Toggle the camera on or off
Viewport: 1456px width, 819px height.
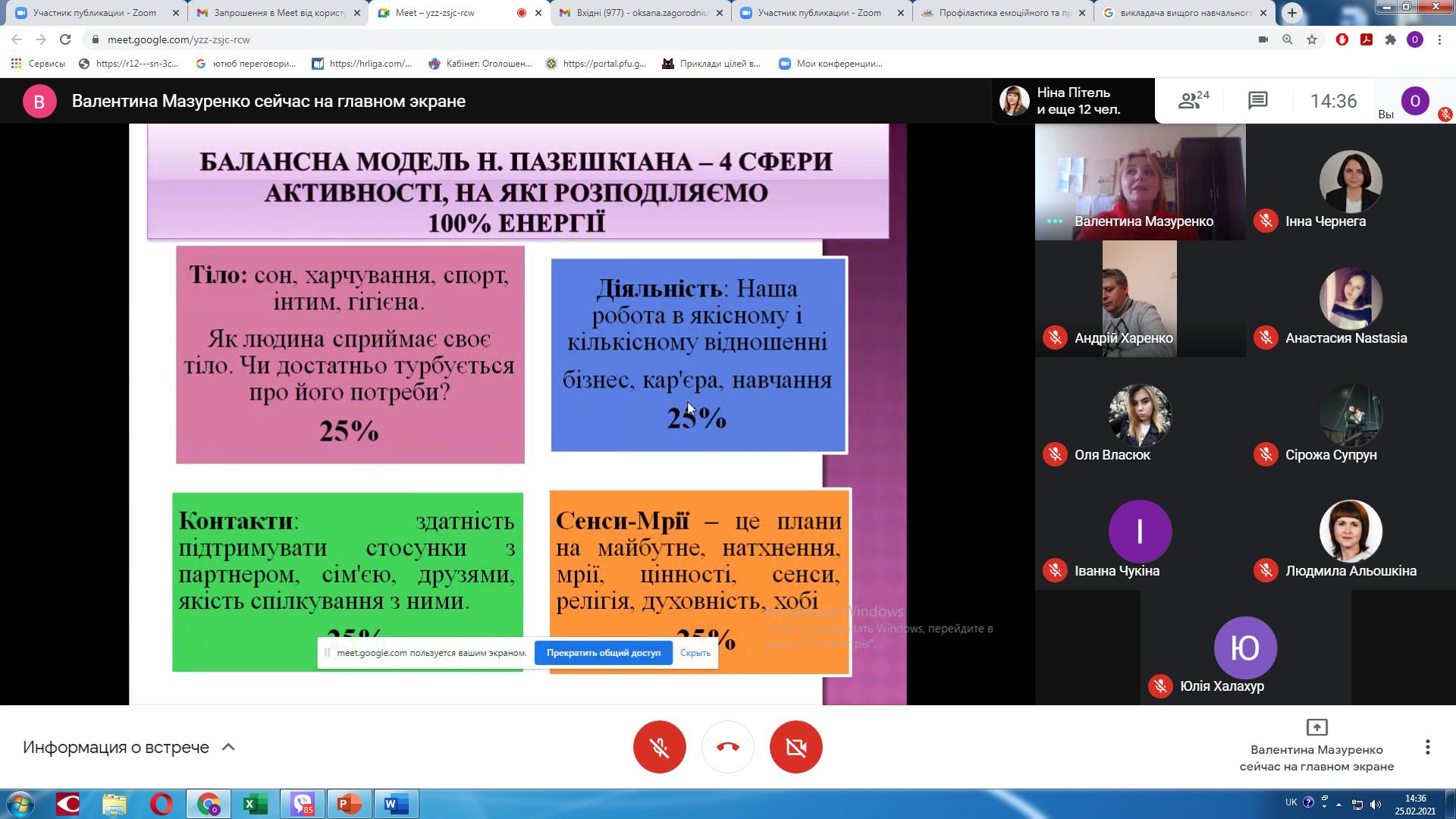tap(796, 747)
